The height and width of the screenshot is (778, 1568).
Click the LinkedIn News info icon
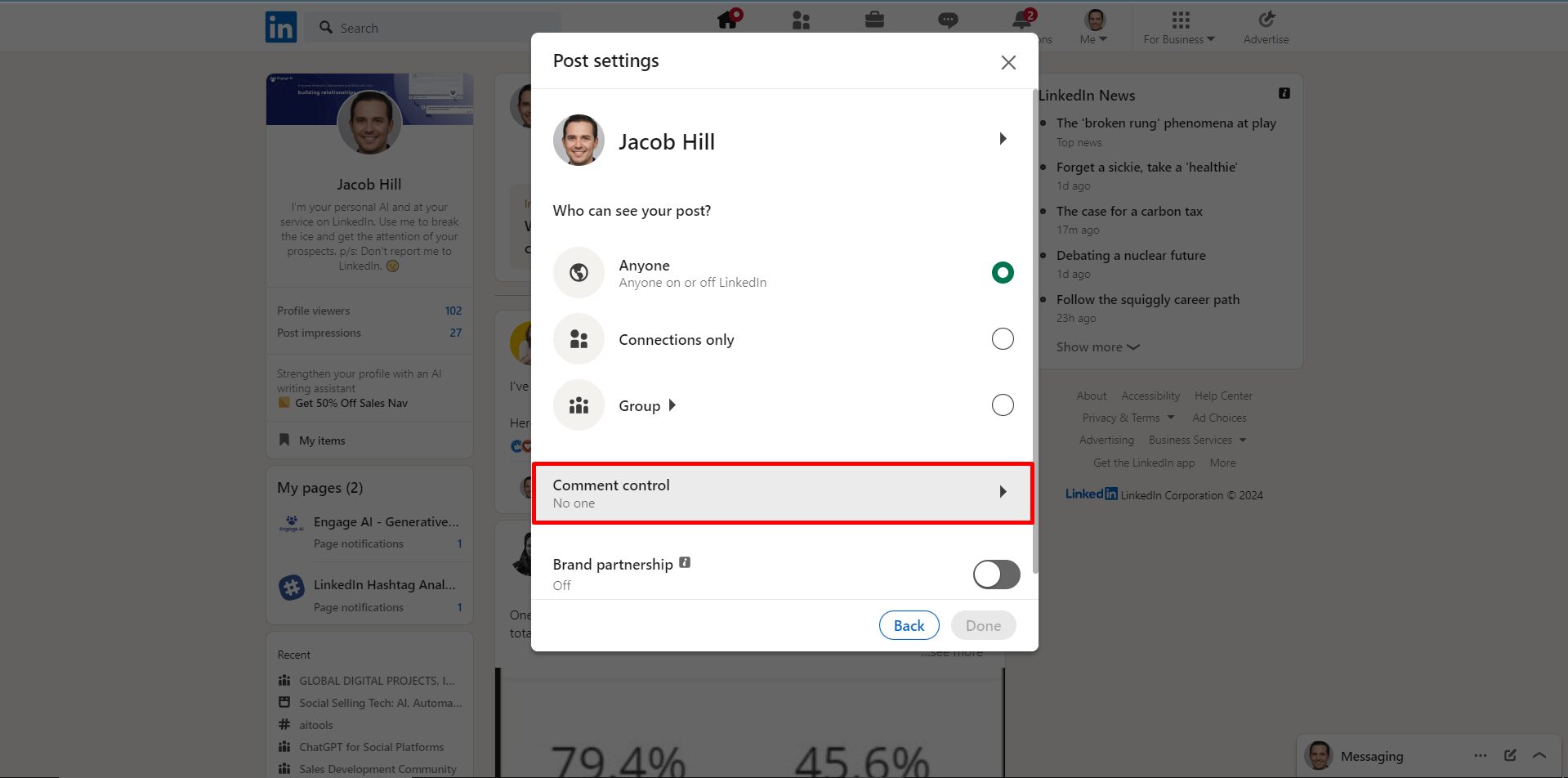coord(1284,93)
